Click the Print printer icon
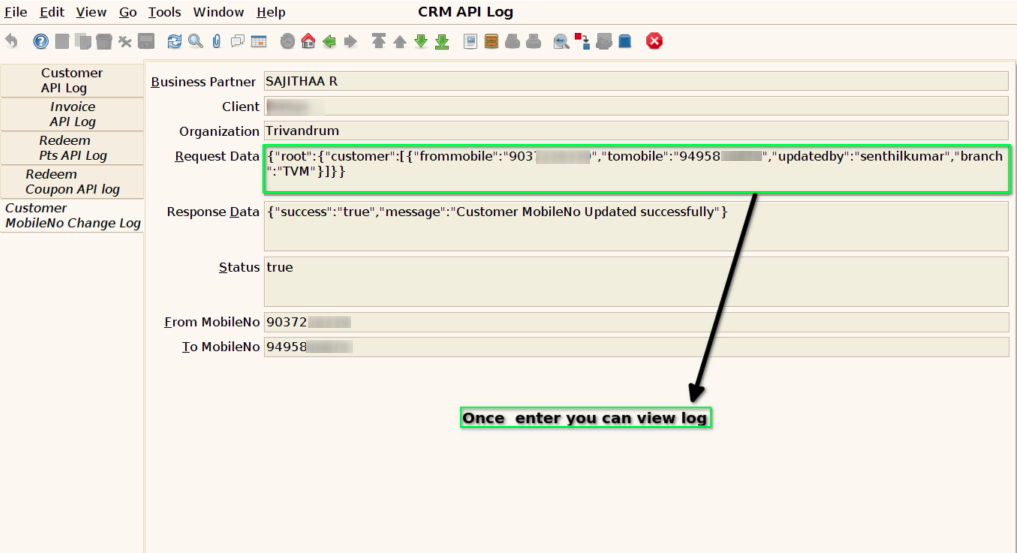The width and height of the screenshot is (1017, 553). tap(534, 41)
